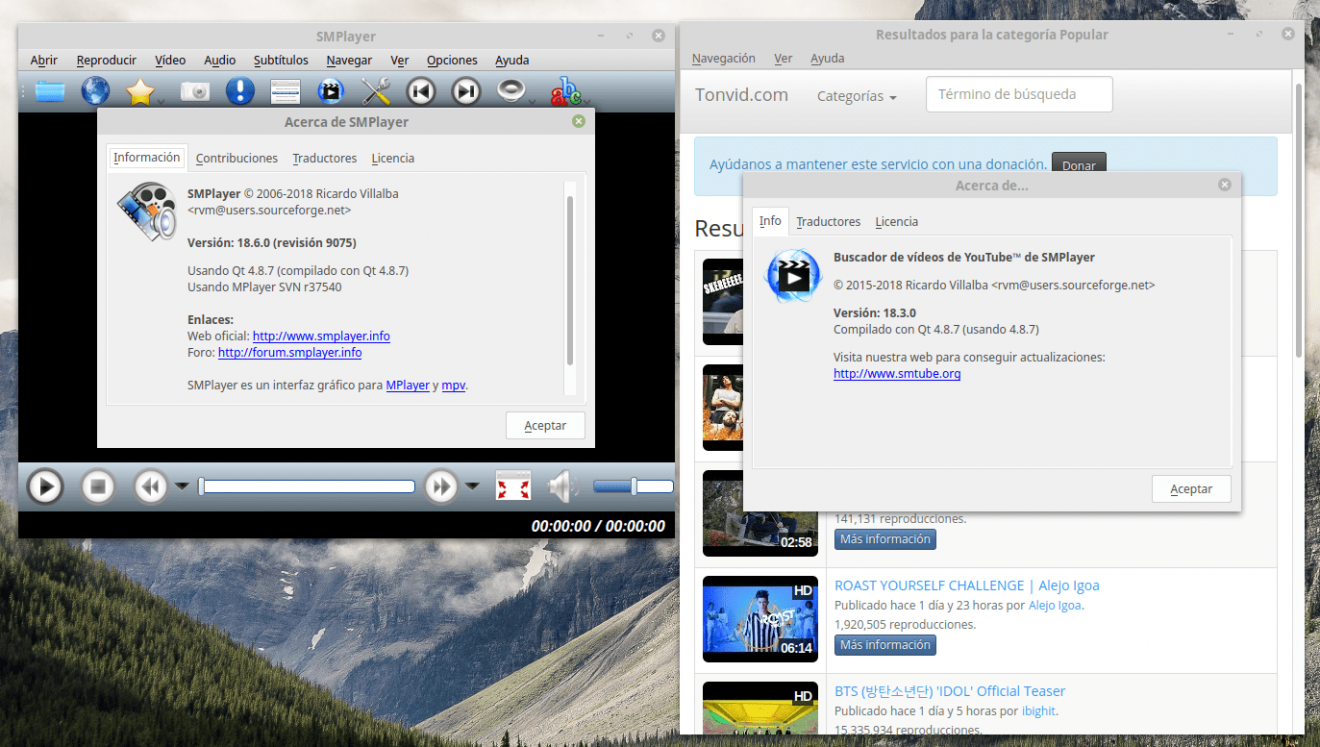The image size is (1320, 747).
Task: Focus the Término de búsqueda search field
Action: click(x=1019, y=94)
